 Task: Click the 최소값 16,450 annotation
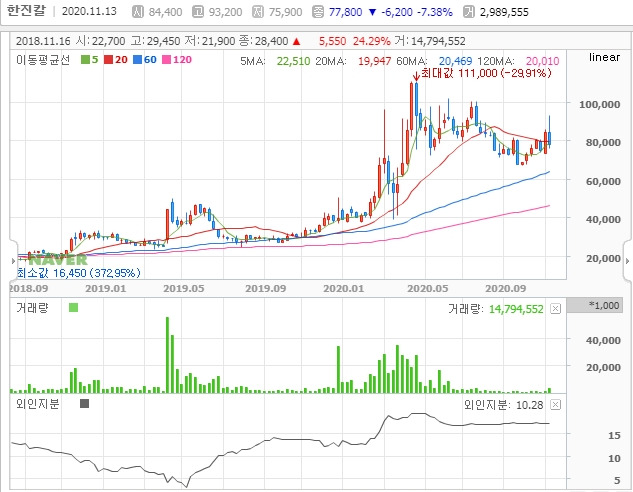tap(79, 273)
